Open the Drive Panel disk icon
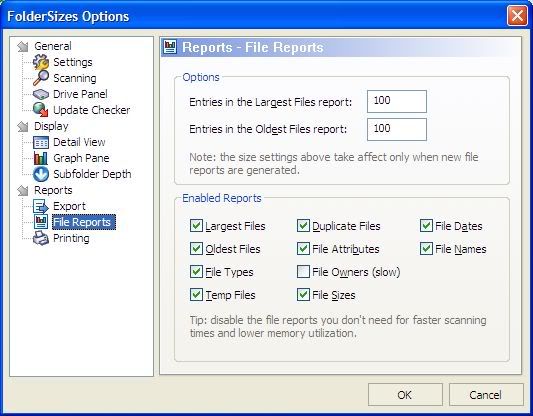This screenshot has width=533, height=416. 41,94
